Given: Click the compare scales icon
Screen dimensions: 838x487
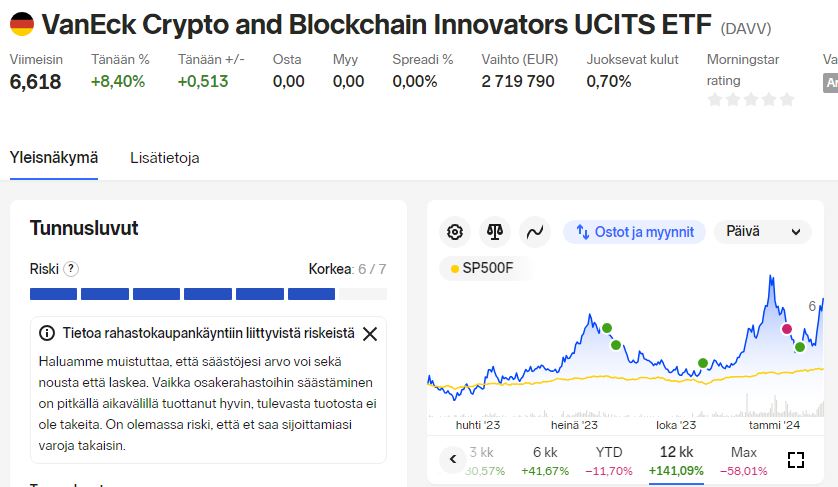Looking at the screenshot, I should pyautogui.click(x=495, y=232).
